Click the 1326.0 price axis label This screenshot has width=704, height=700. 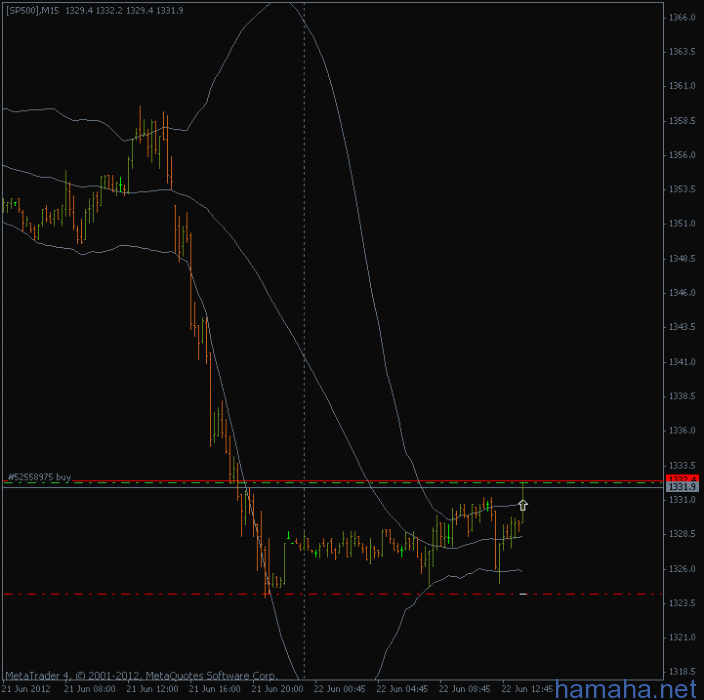coord(682,569)
